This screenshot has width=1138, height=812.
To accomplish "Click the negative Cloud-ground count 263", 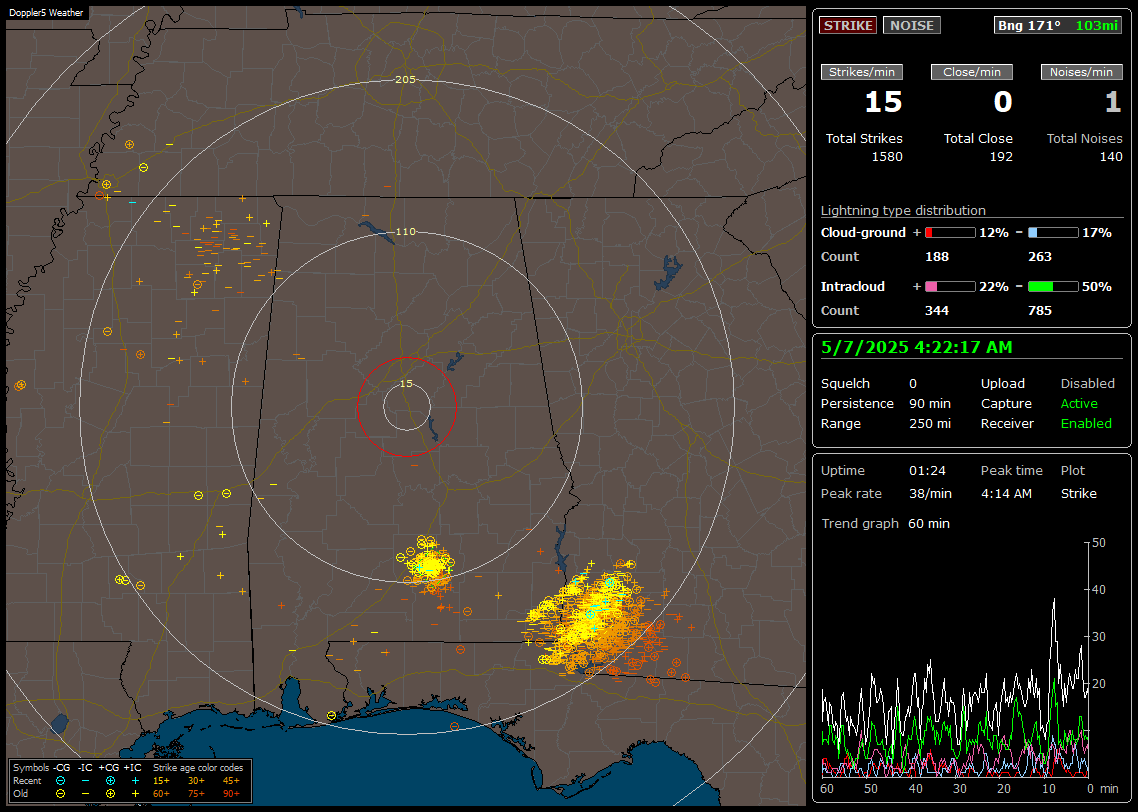I will pos(1040,257).
